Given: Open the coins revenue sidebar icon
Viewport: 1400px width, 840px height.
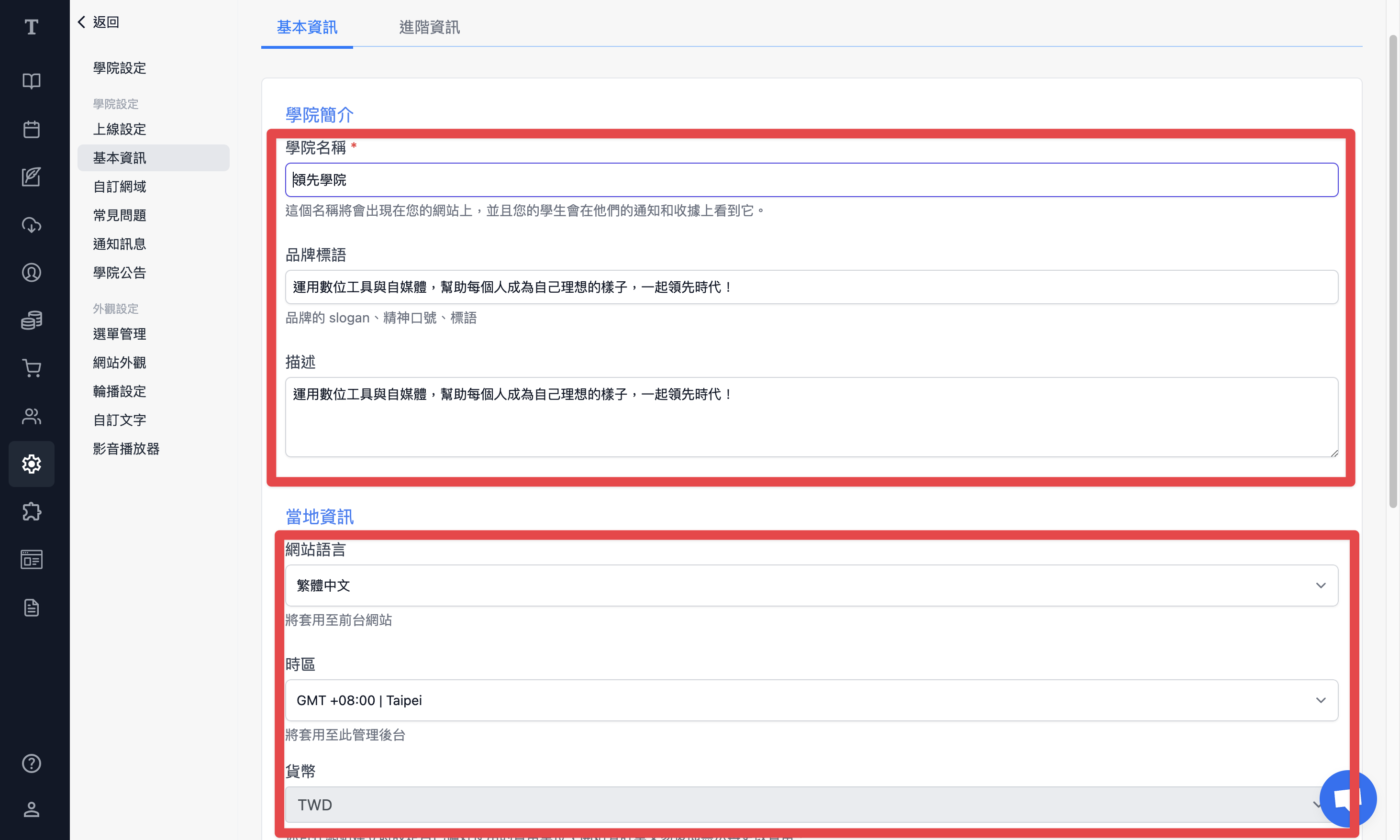Looking at the screenshot, I should point(32,321).
